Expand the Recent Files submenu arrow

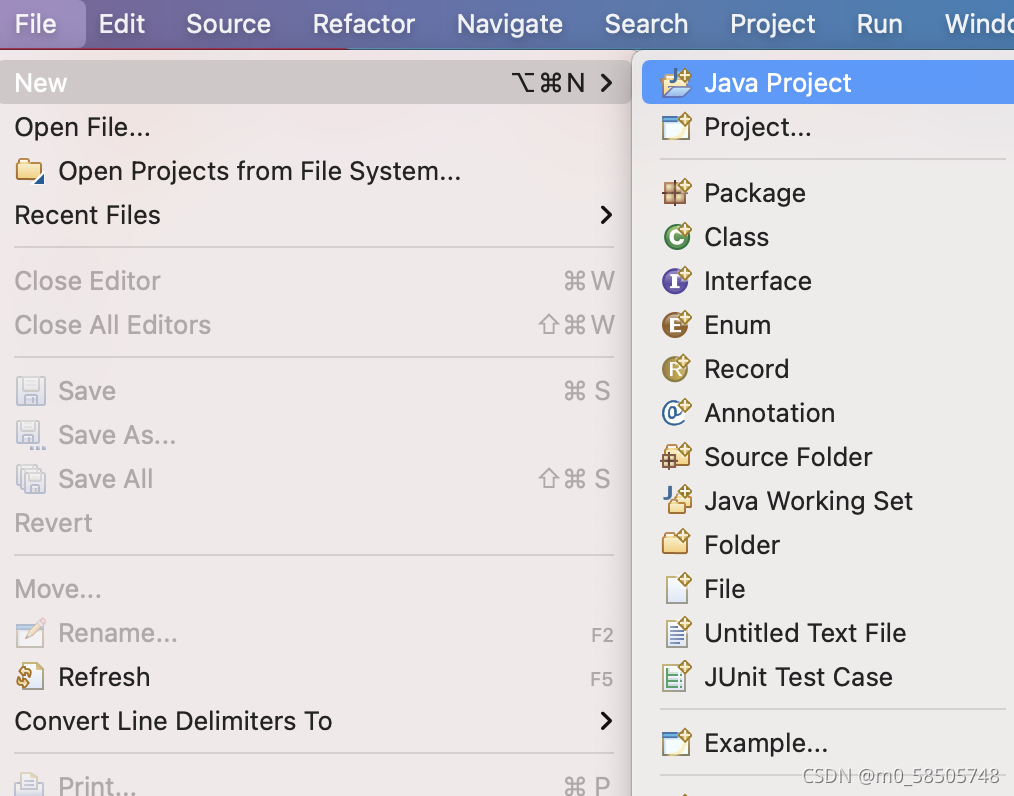point(606,215)
